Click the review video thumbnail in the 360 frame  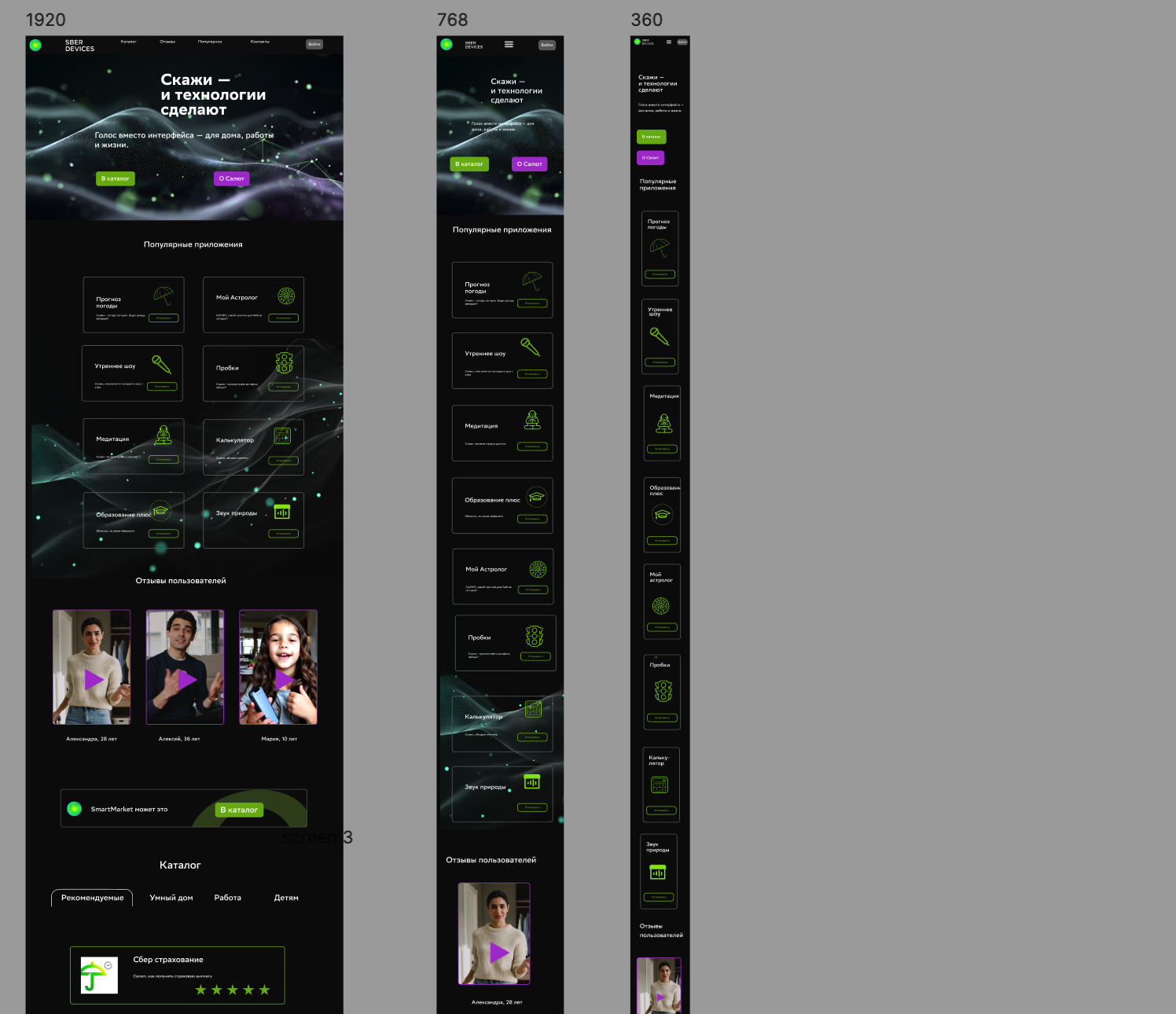coord(659,986)
